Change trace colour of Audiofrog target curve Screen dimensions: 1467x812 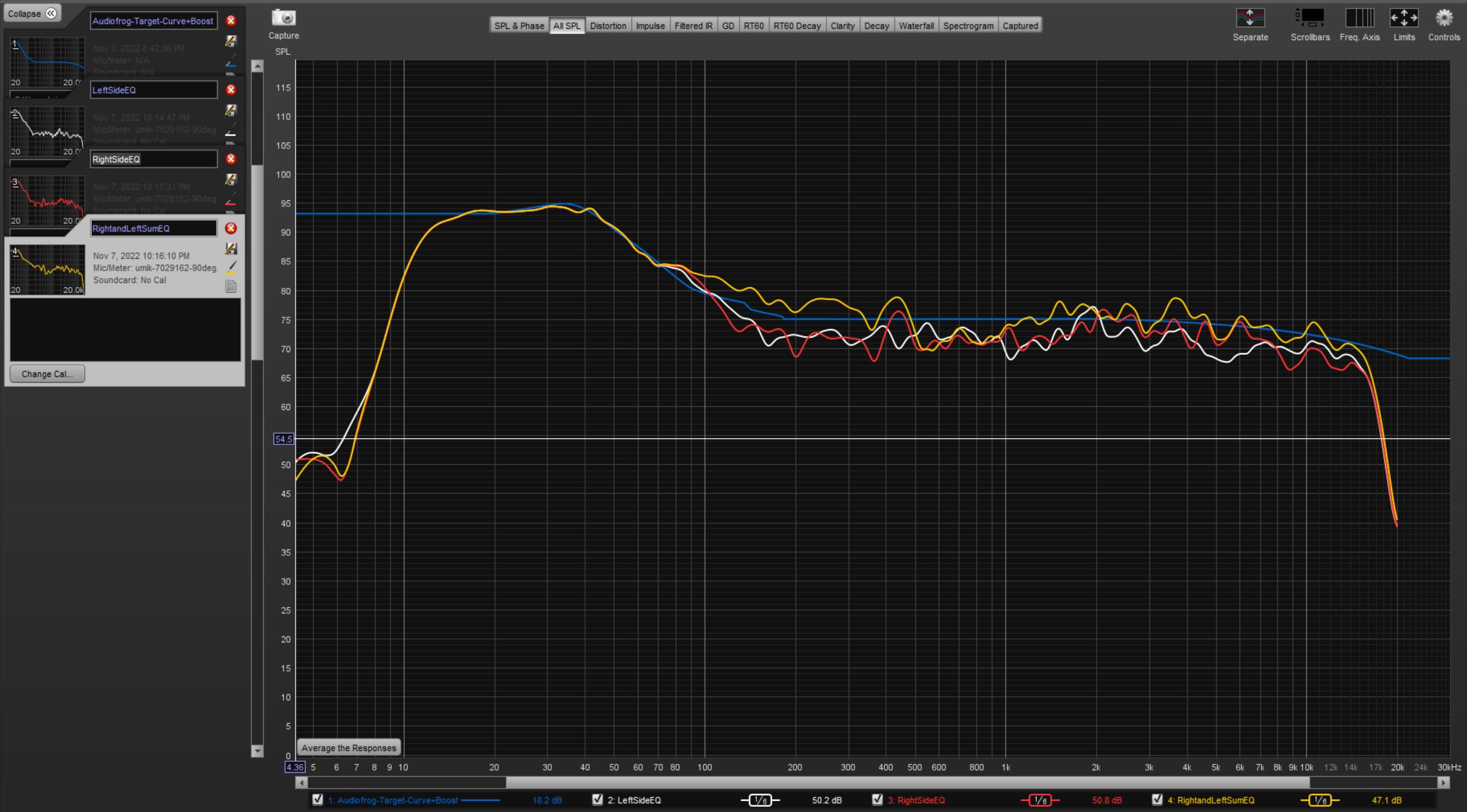tap(231, 62)
